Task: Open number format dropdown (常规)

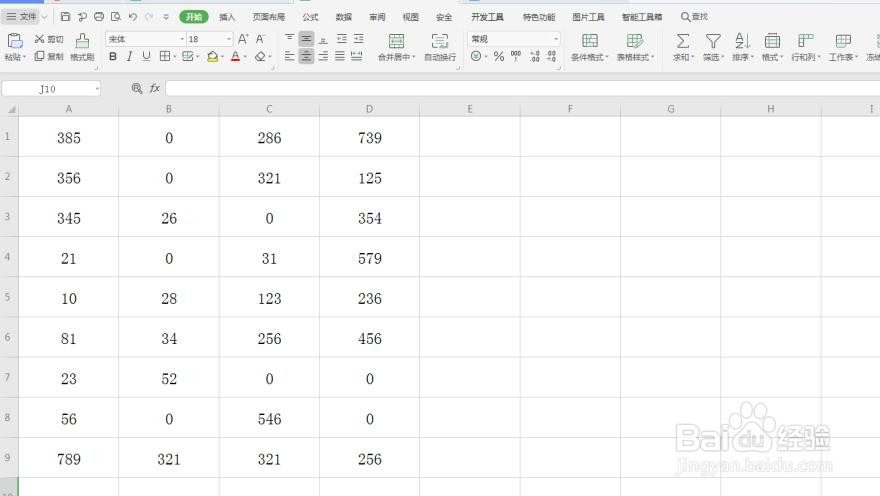Action: (x=556, y=39)
